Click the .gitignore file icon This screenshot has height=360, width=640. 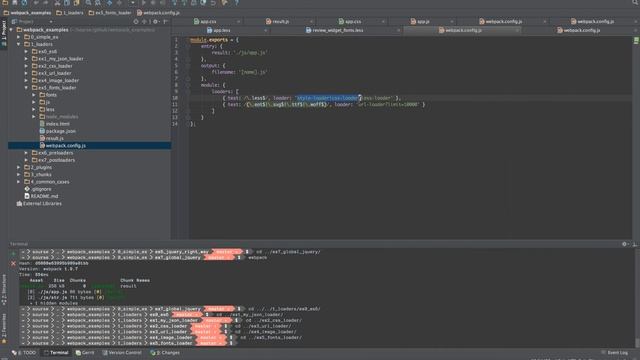(x=27, y=189)
